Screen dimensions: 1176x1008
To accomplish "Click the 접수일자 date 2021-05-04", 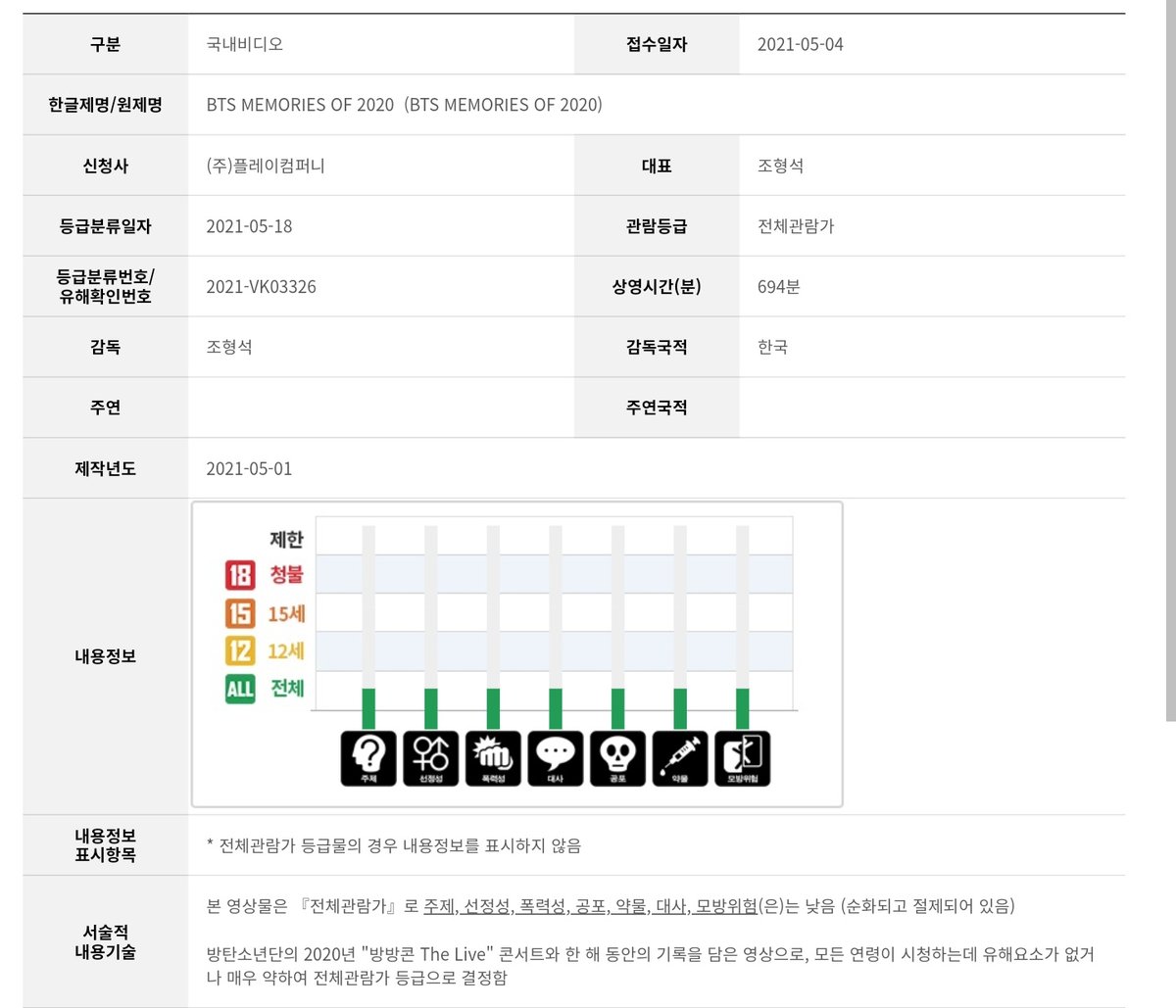I will (800, 44).
